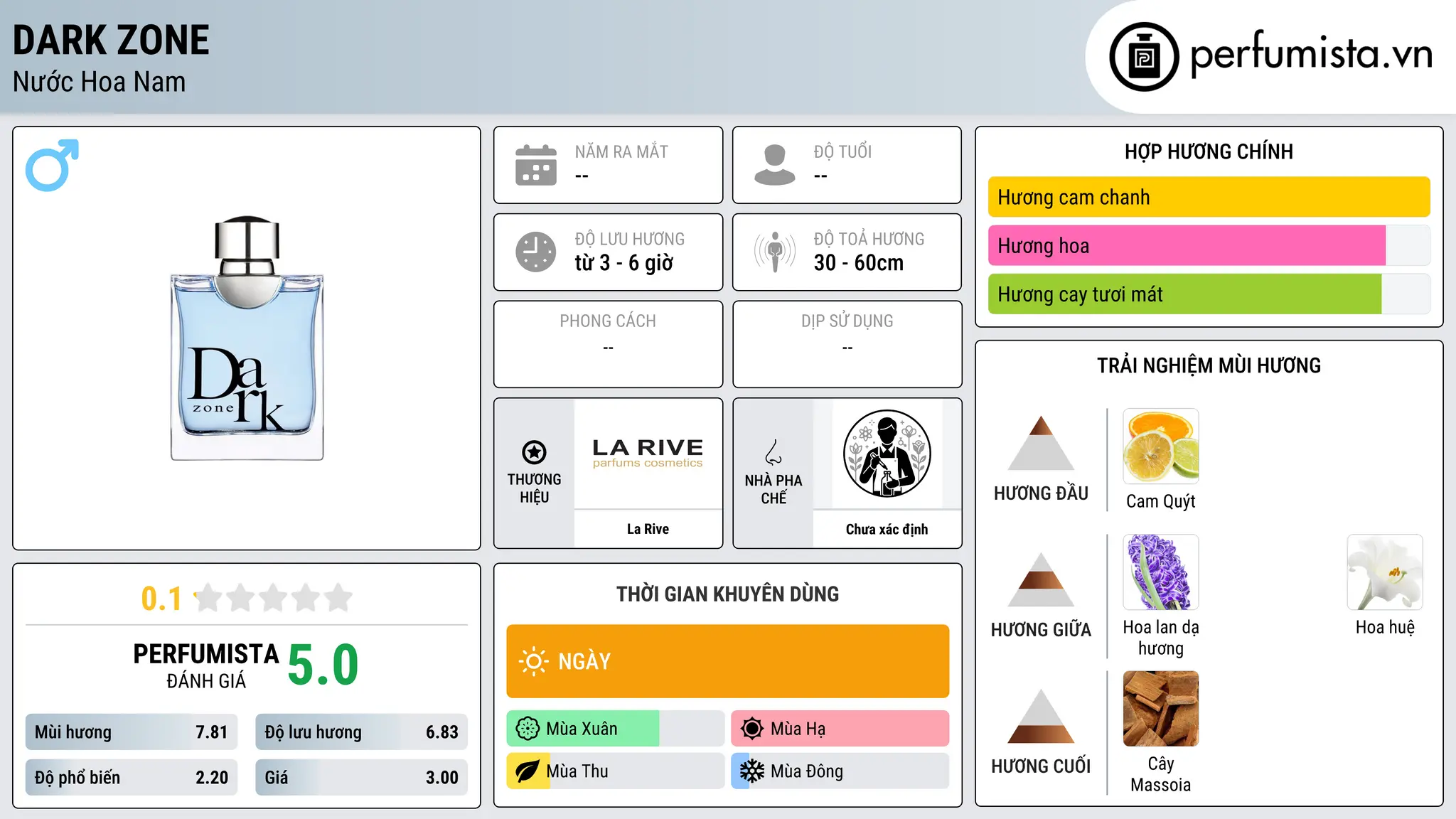Click the Nước Hoa Nam subtitle
The image size is (1456, 819).
(99, 82)
